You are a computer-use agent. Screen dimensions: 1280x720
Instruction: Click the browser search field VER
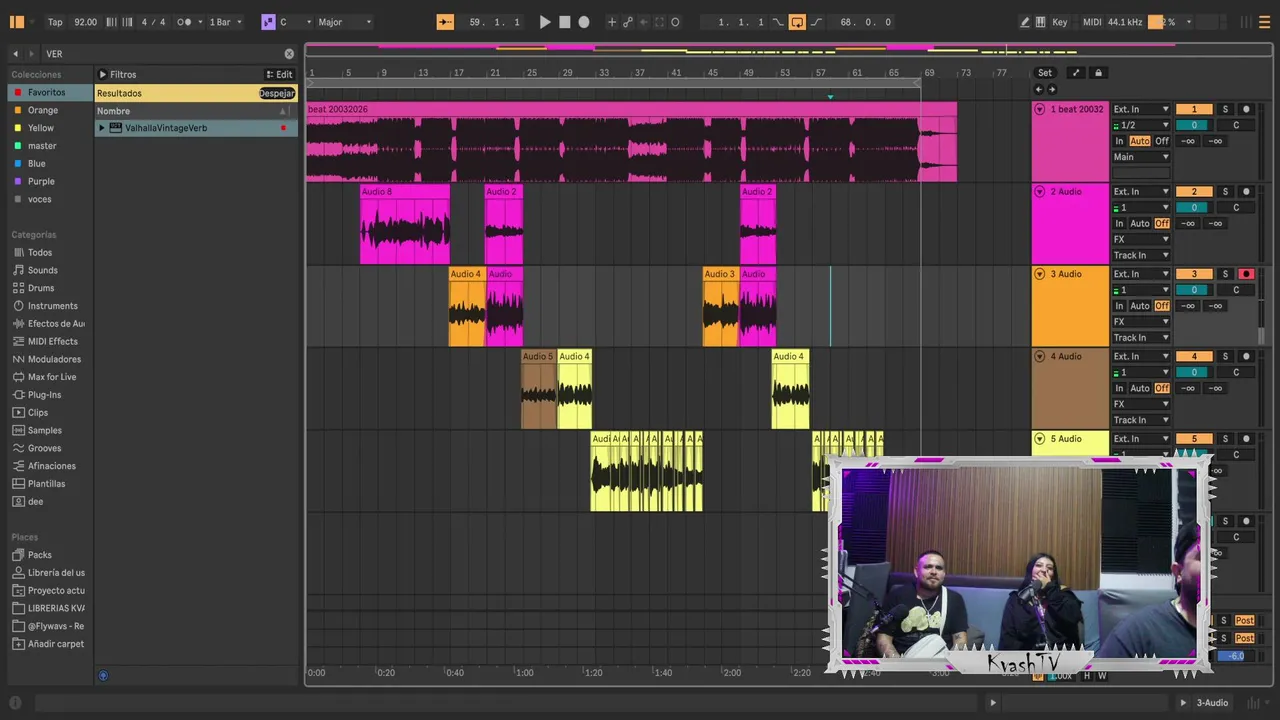tap(160, 54)
